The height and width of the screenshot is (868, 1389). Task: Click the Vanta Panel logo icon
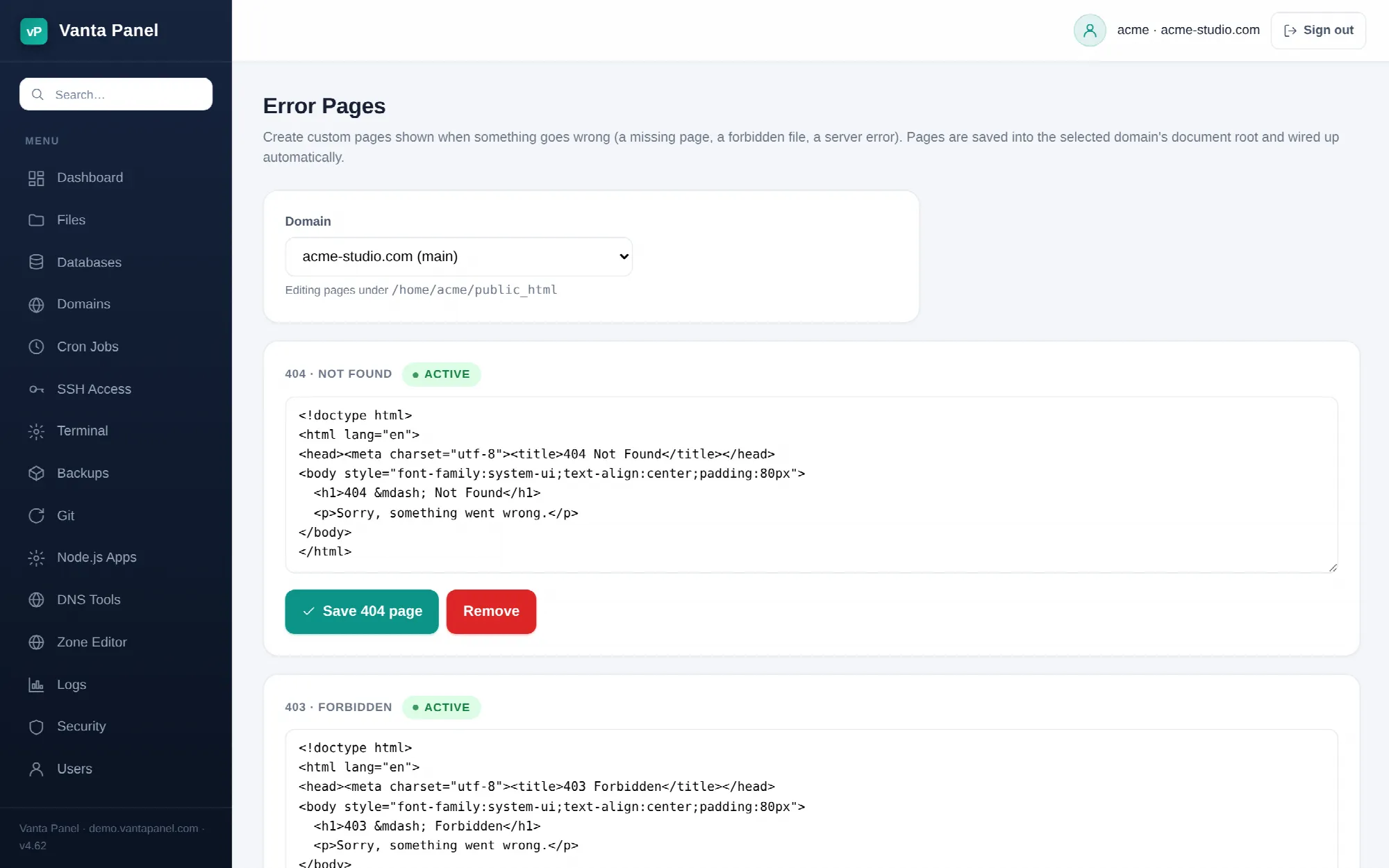pyautogui.click(x=33, y=31)
